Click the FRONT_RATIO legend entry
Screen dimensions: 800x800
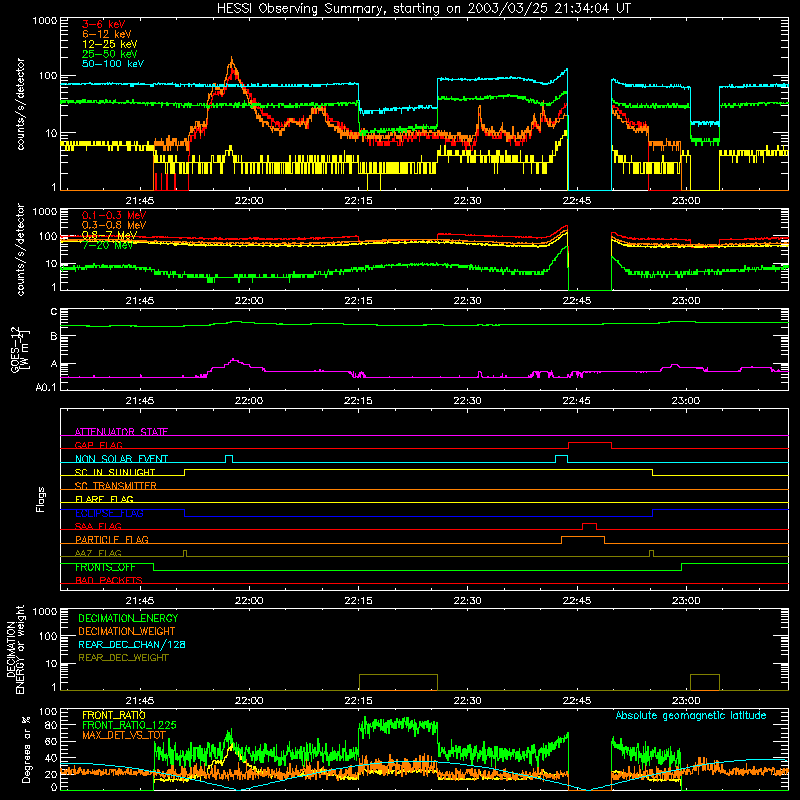[x=114, y=715]
